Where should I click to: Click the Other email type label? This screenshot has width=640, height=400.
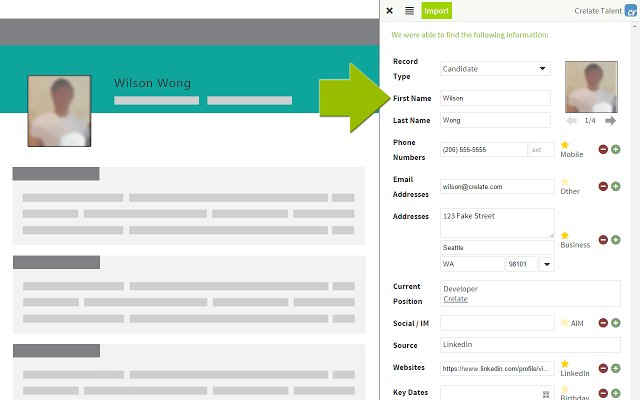[x=570, y=191]
